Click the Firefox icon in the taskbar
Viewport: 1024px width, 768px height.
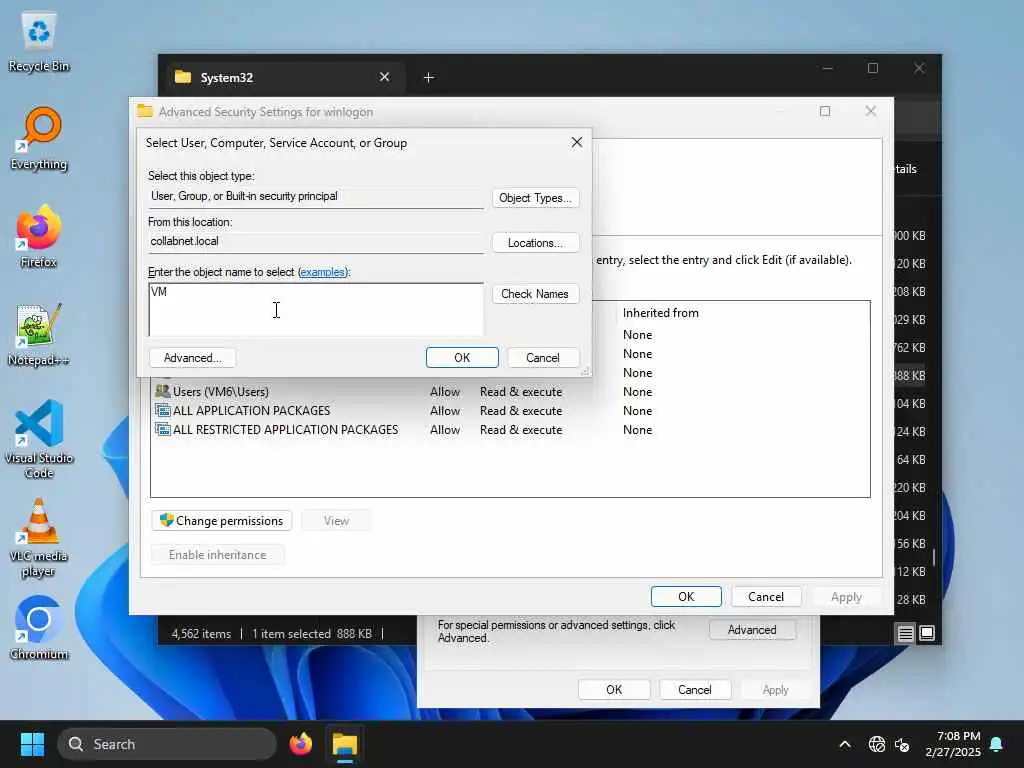click(x=300, y=744)
